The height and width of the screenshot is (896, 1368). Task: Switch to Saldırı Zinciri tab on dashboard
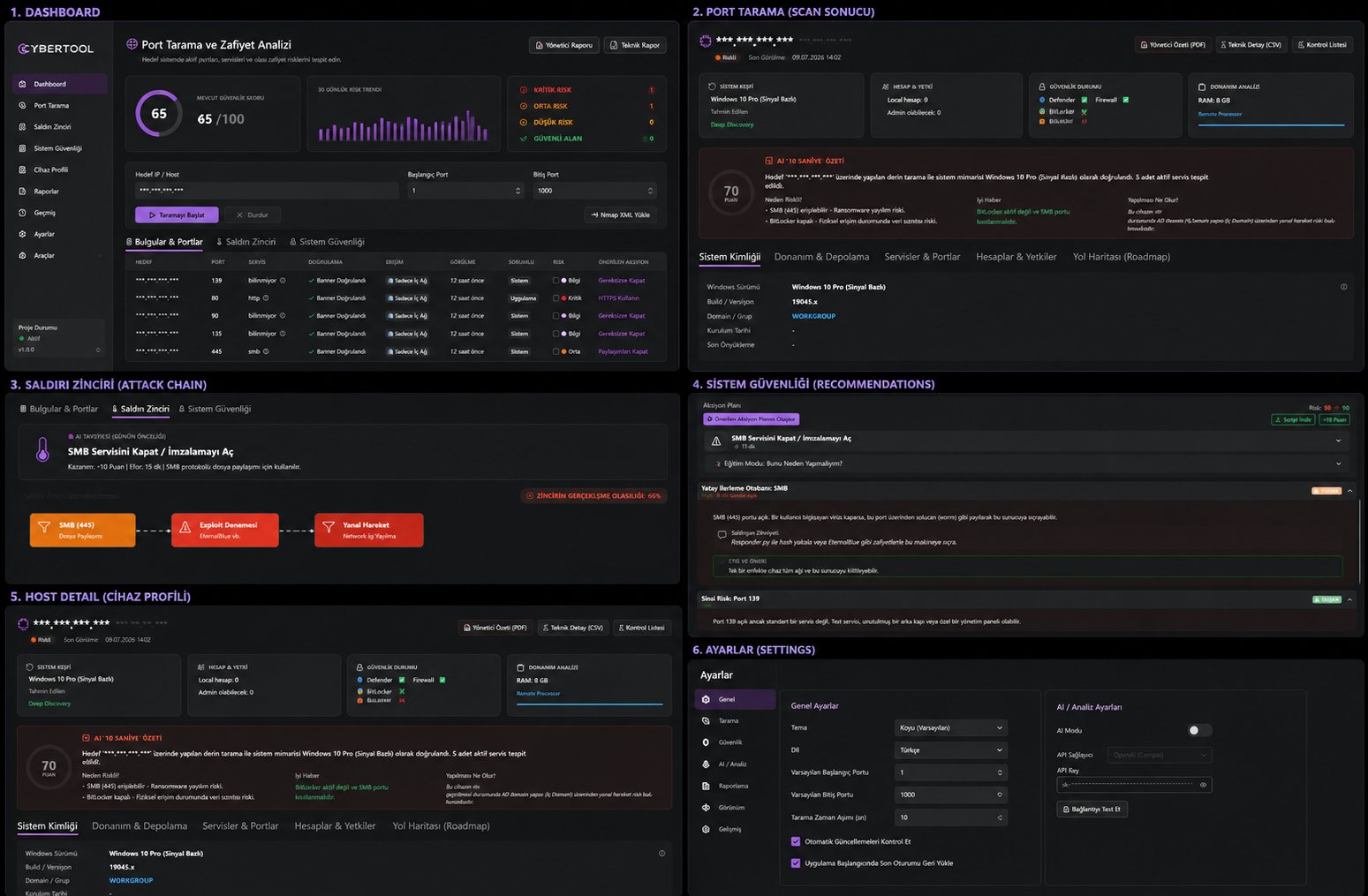pyautogui.click(x=246, y=242)
